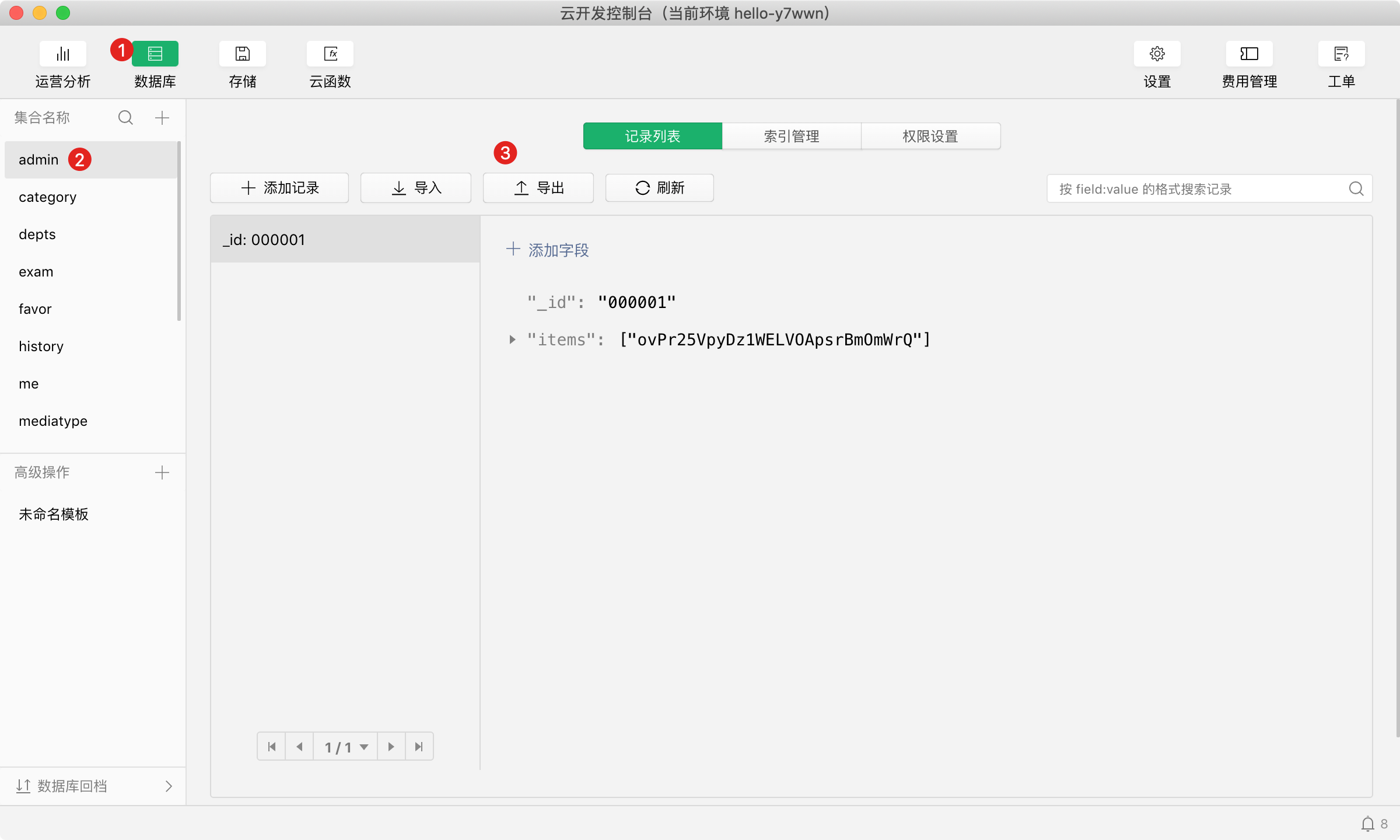1400x840 pixels.
Task: Click the collection name search icon
Action: (125, 118)
